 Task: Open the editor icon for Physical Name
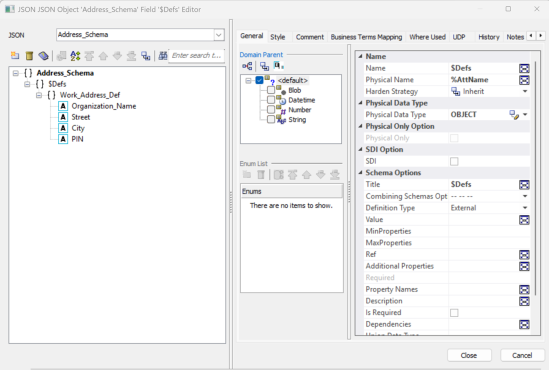[x=524, y=80]
